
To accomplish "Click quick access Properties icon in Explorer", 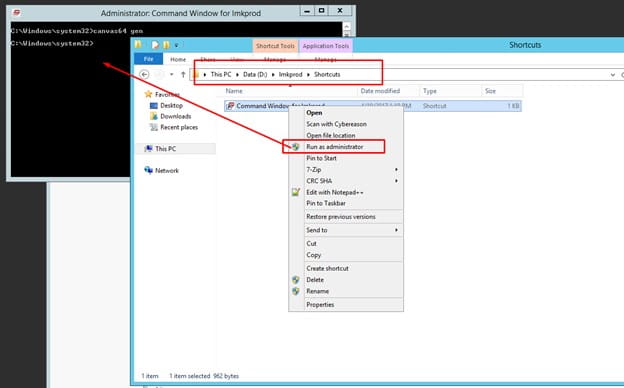I will [x=155, y=45].
